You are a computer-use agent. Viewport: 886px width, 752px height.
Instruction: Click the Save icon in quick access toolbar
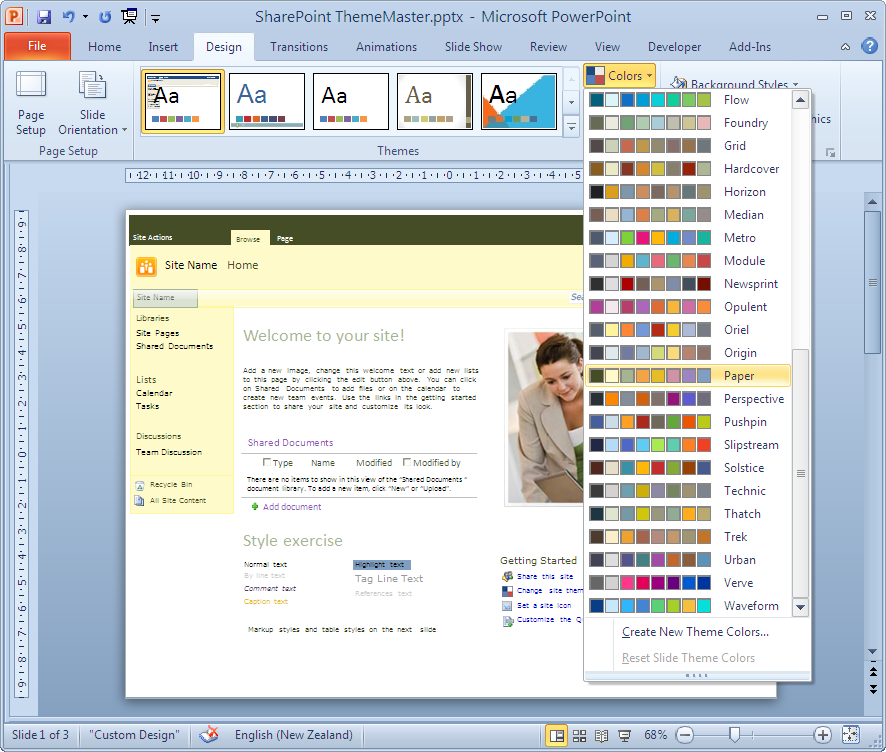pyautogui.click(x=44, y=16)
